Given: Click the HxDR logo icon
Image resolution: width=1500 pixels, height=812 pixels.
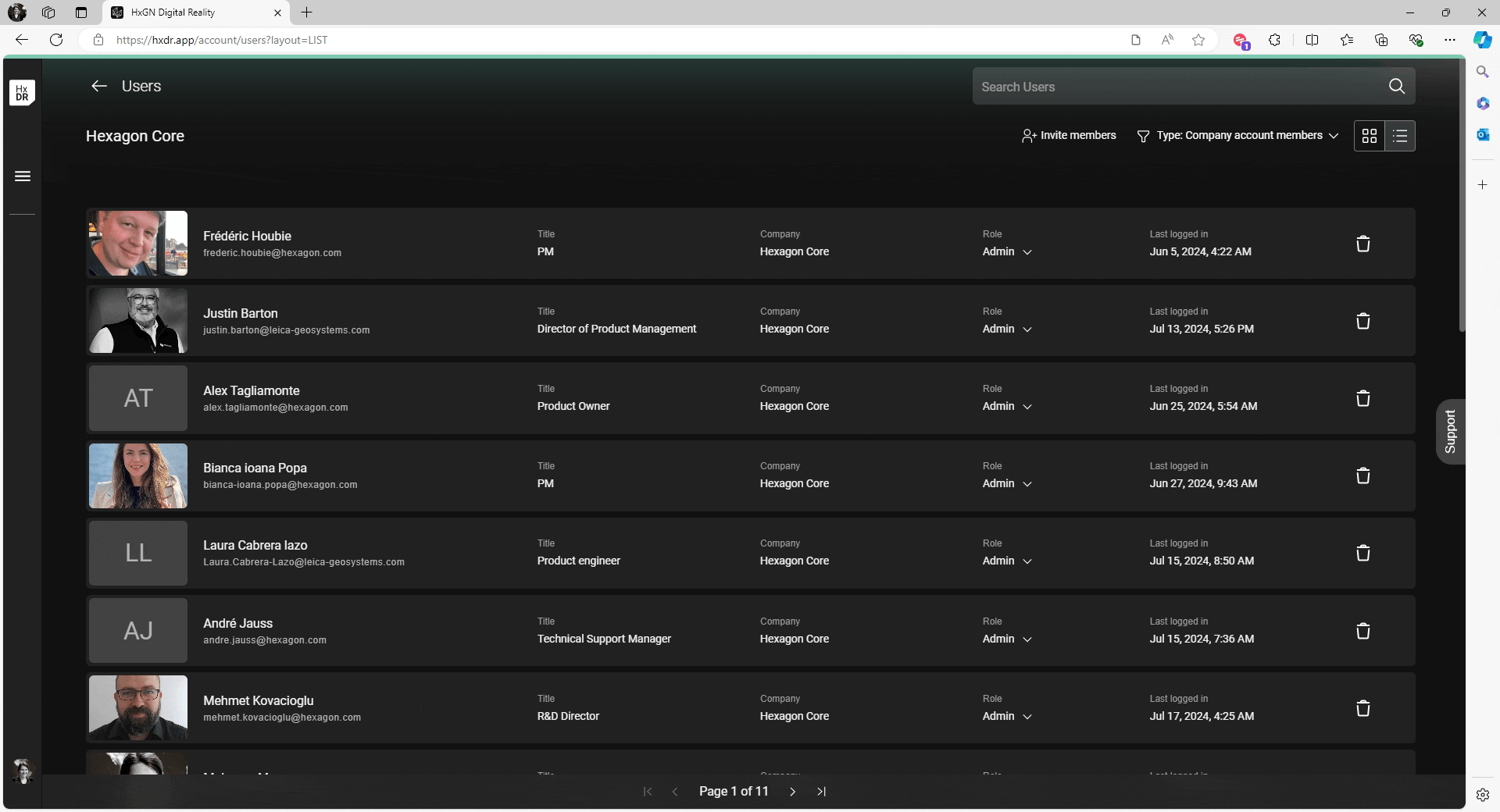Looking at the screenshot, I should [x=22, y=93].
